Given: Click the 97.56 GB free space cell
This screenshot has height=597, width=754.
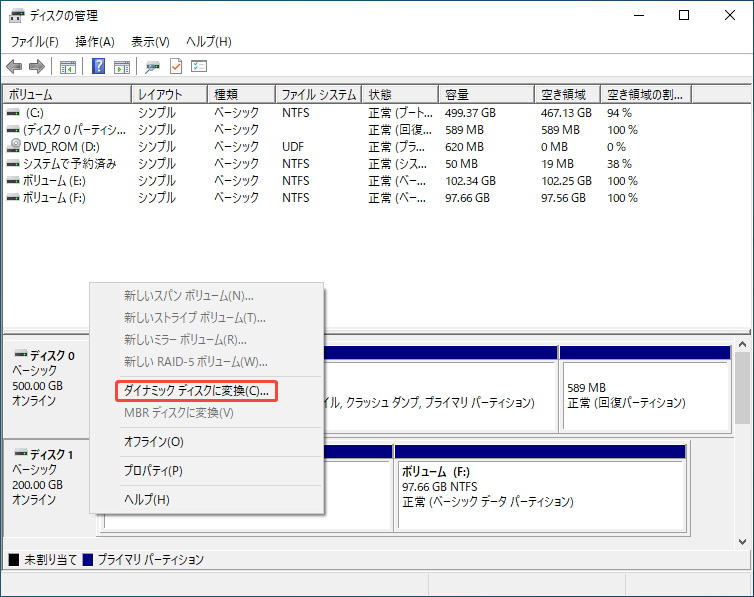Looking at the screenshot, I should click(563, 198).
